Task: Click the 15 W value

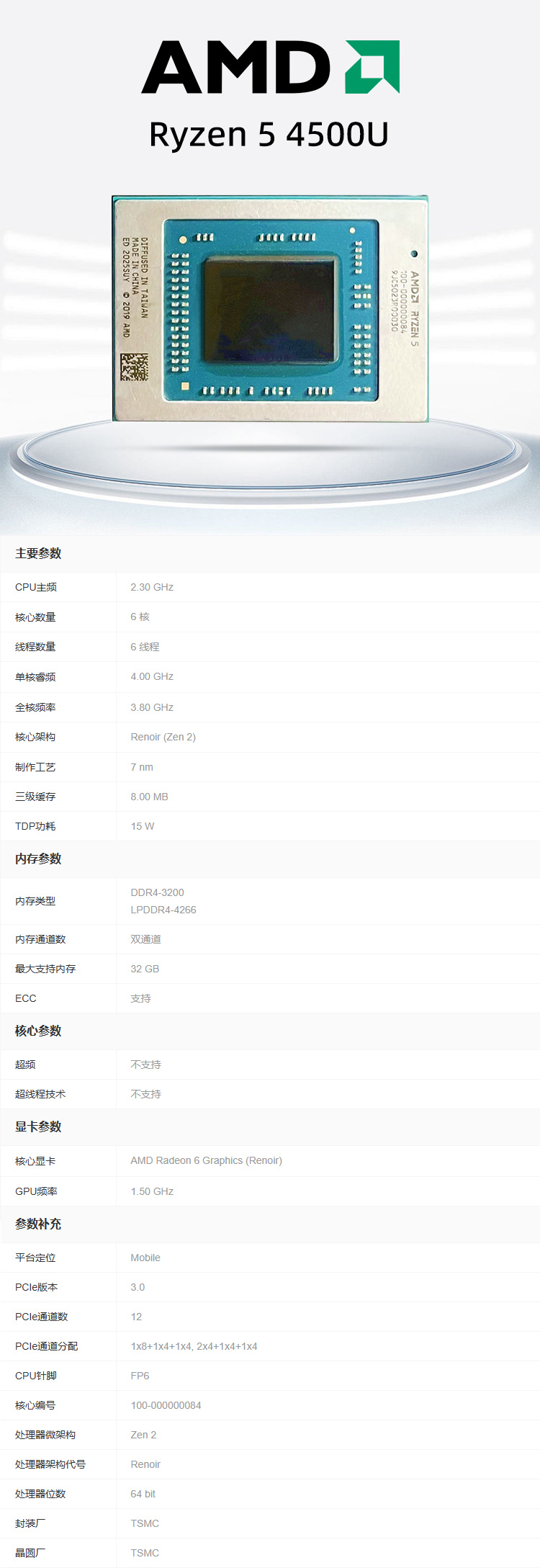Action: point(143,826)
